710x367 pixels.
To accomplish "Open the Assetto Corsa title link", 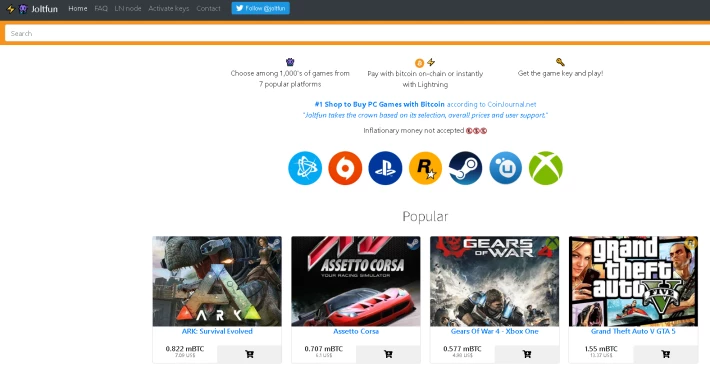I will pyautogui.click(x=356, y=331).
